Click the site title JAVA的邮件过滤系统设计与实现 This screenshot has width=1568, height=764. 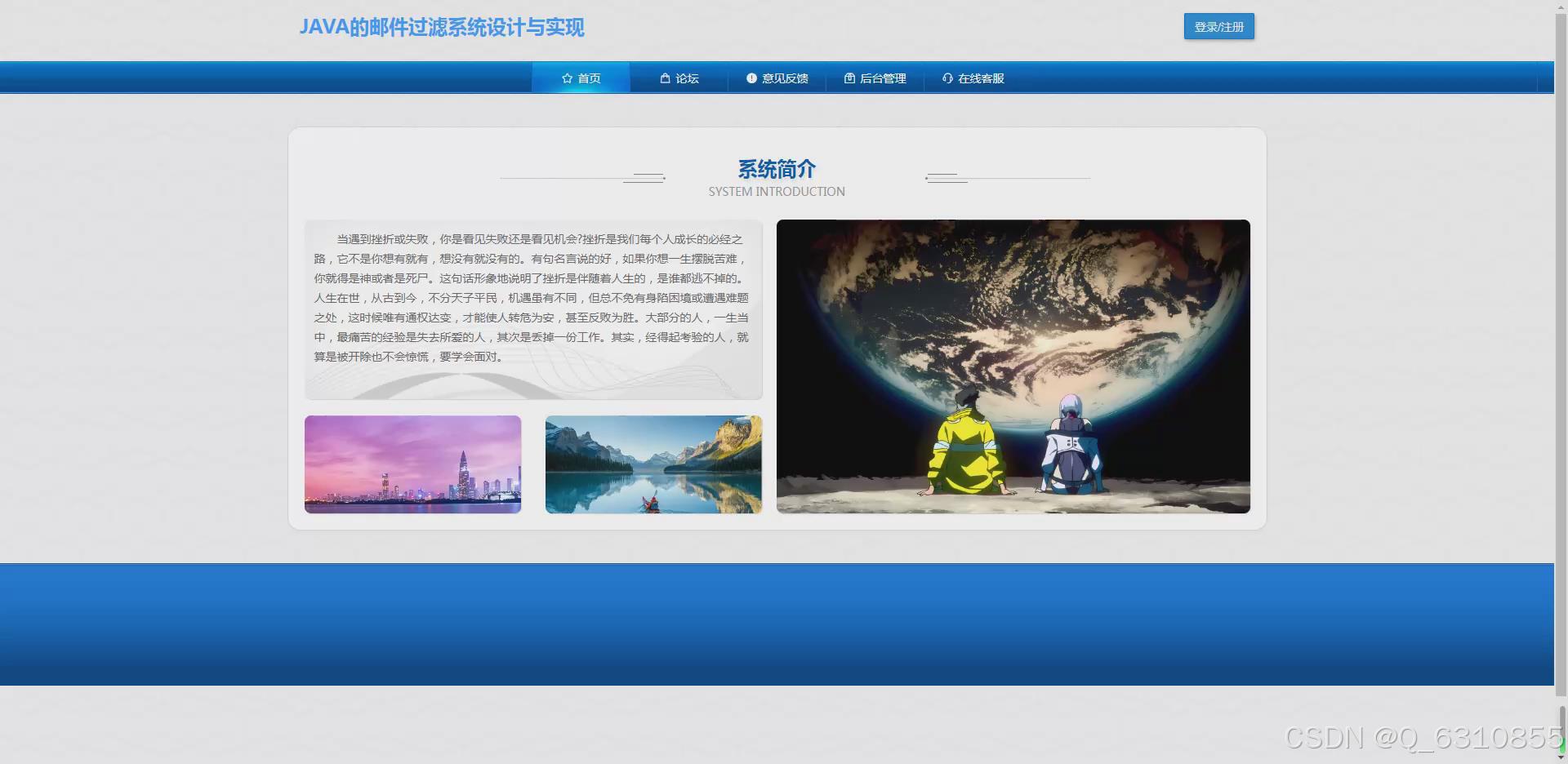coord(442,28)
